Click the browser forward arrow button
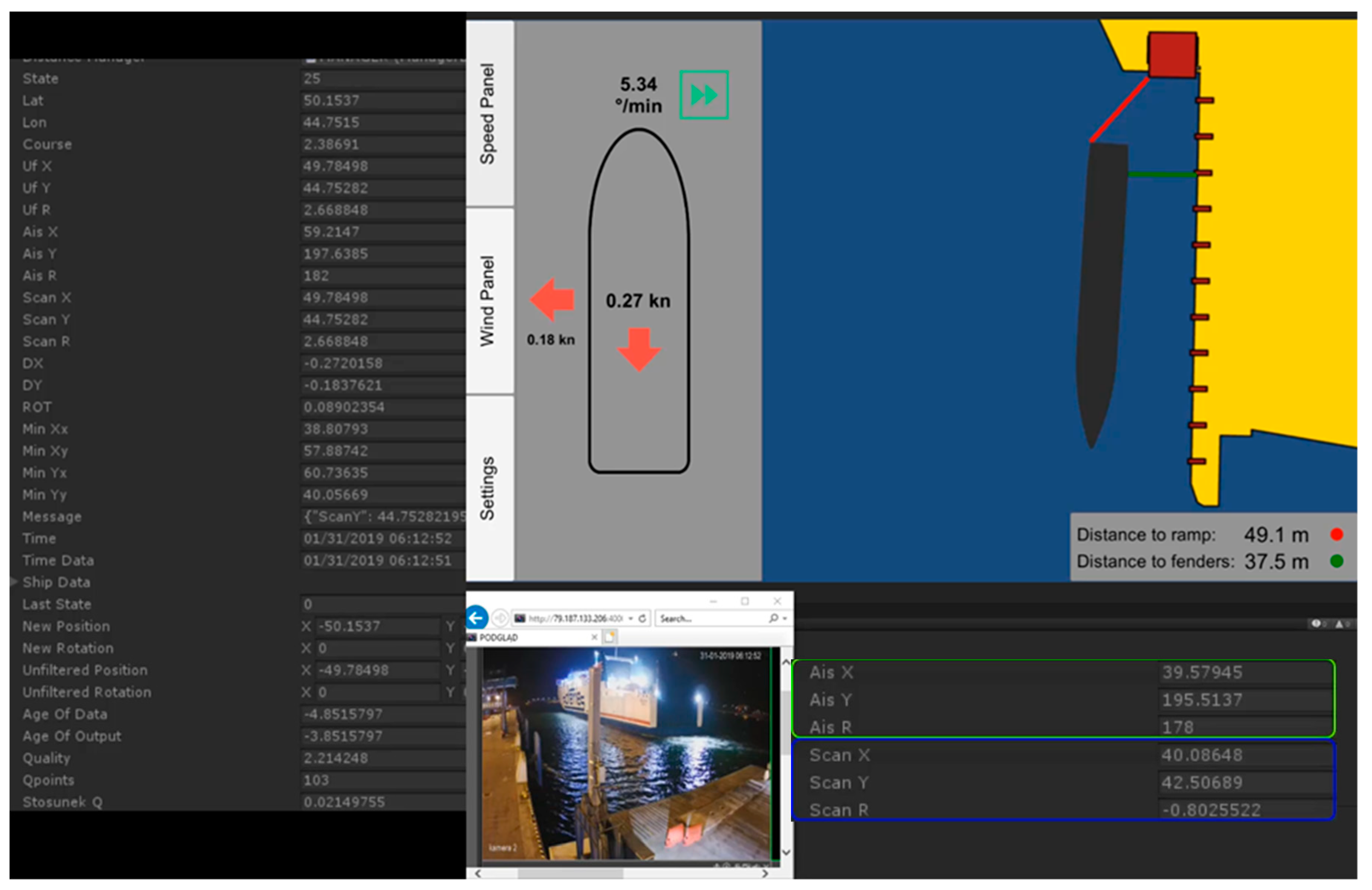The width and height of the screenshot is (1372, 890). 500,618
